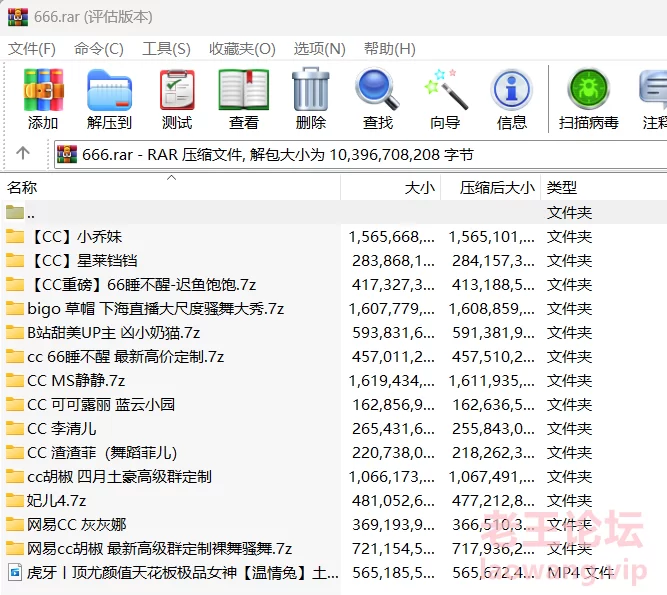
Task: Click packed size 218,262,3... cell
Action: 493,453
